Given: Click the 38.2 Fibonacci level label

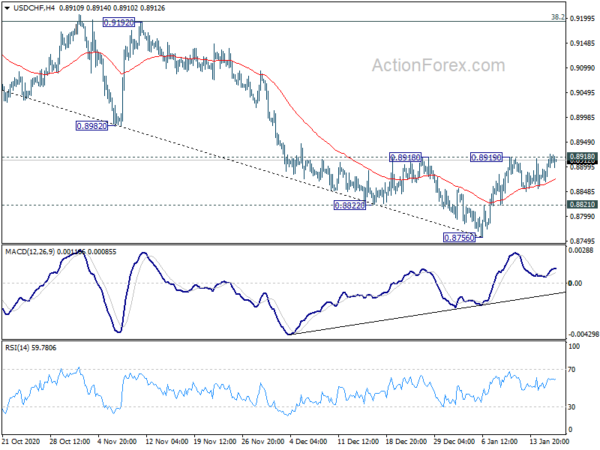Looking at the screenshot, I should (558, 17).
